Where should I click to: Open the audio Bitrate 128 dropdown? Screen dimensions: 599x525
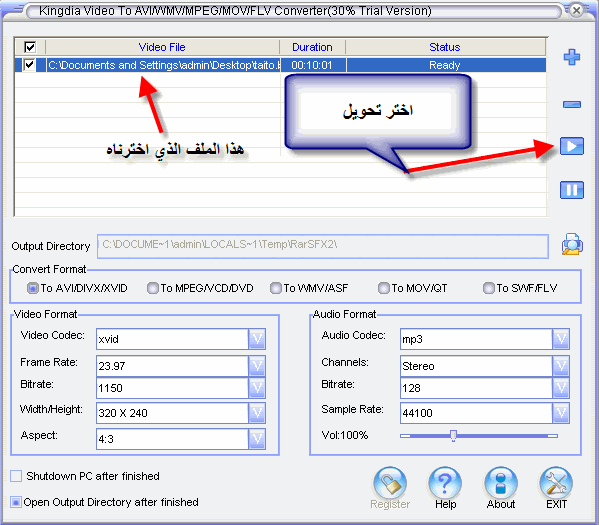tap(561, 388)
